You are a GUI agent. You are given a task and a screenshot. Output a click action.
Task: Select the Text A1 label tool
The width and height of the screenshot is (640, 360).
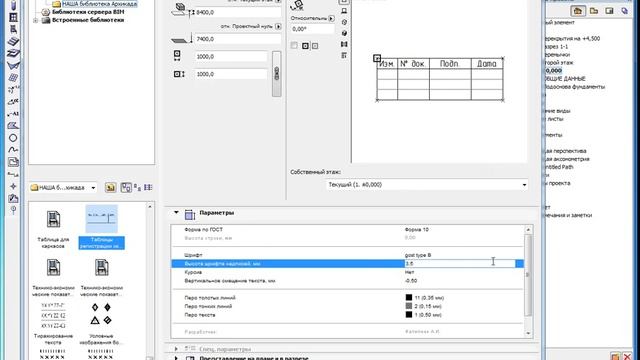pos(13,113)
